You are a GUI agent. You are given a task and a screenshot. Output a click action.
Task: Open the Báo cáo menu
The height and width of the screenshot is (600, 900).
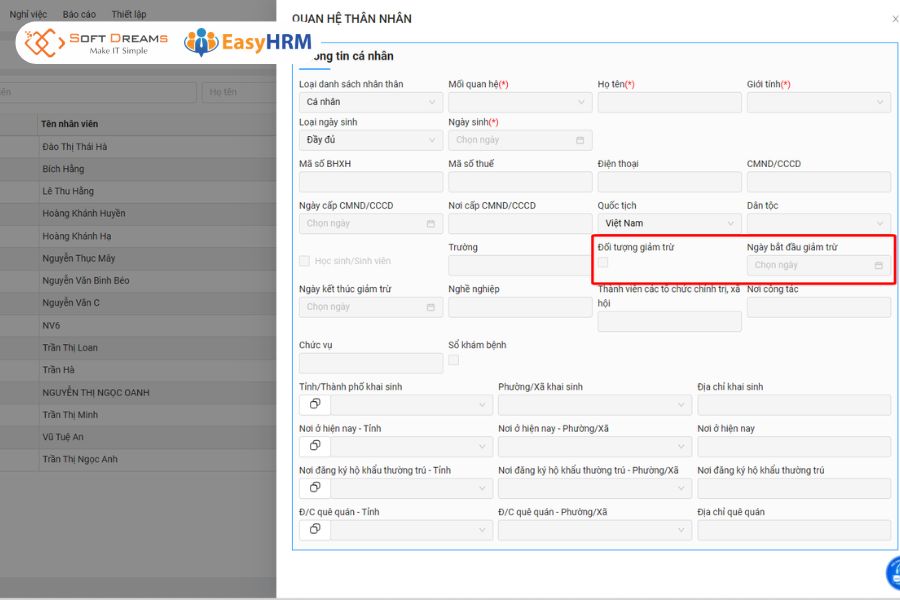coord(79,14)
